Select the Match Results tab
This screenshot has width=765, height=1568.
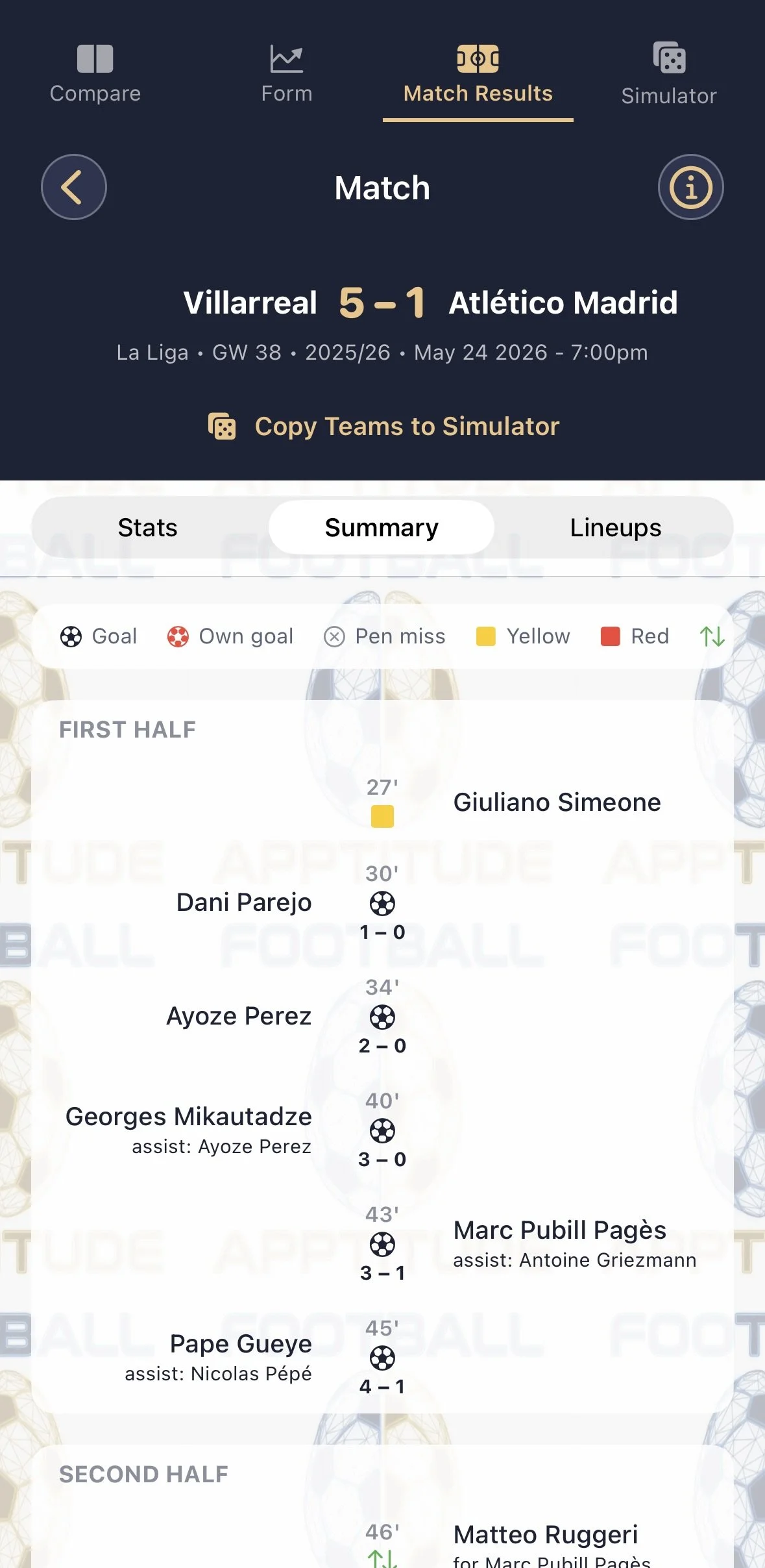pos(478,75)
